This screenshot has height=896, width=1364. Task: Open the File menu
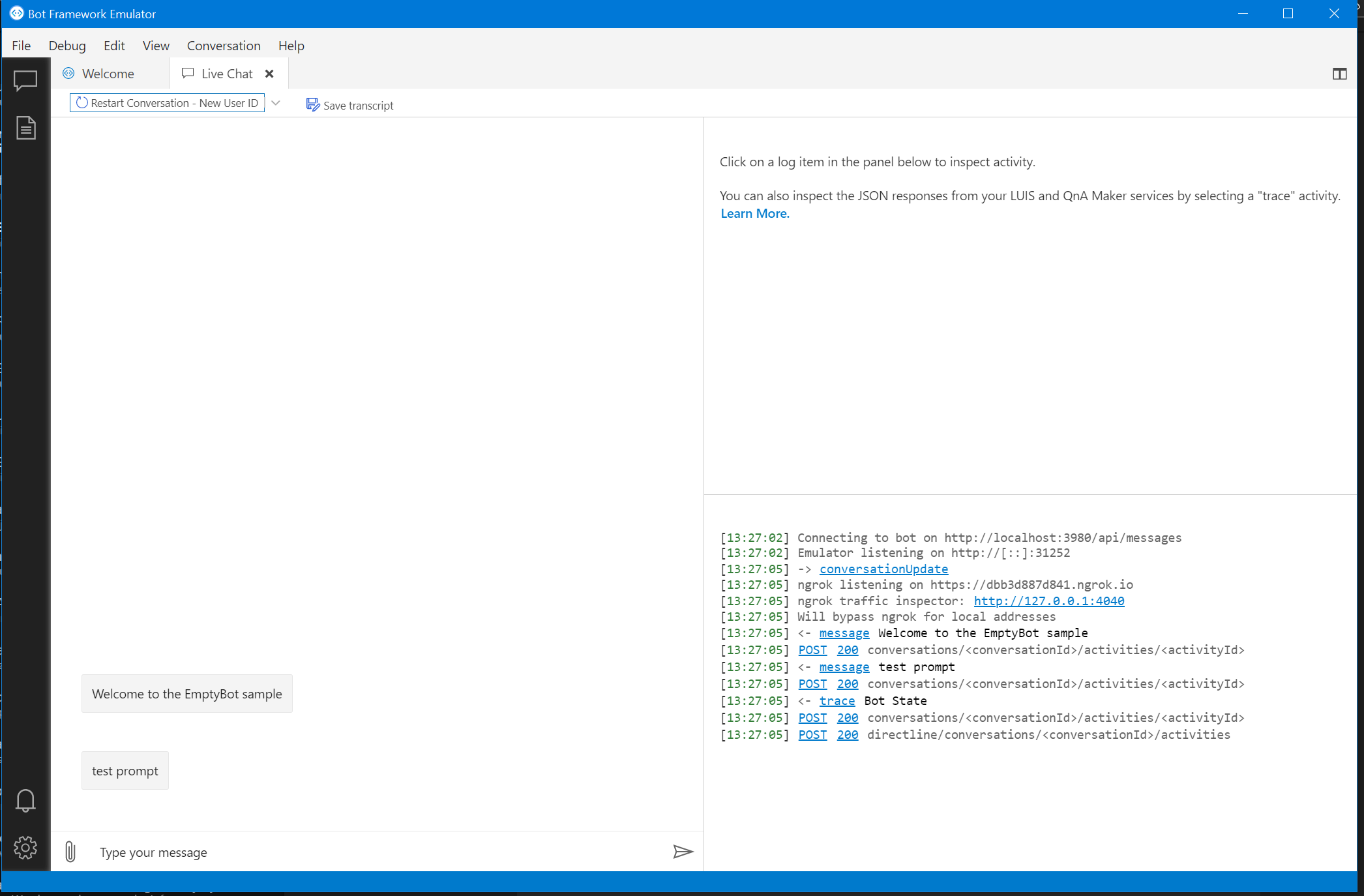pyautogui.click(x=22, y=46)
